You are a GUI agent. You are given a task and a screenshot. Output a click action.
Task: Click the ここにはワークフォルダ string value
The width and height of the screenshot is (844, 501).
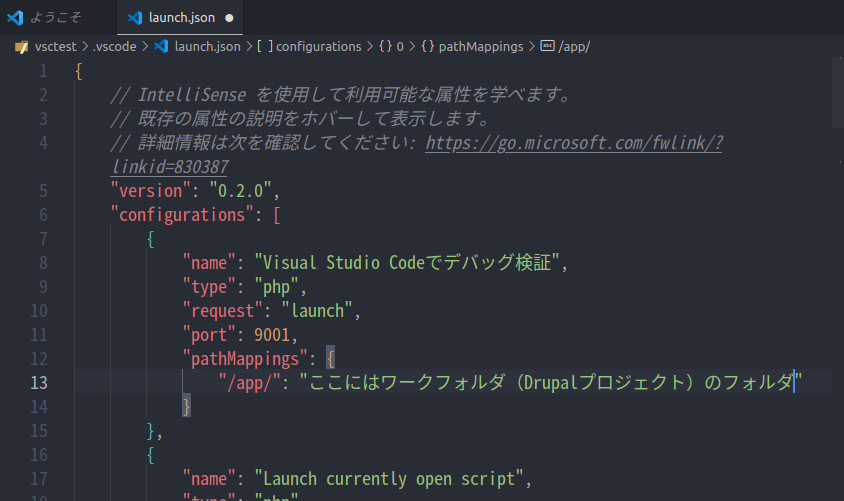pyautogui.click(x=551, y=383)
